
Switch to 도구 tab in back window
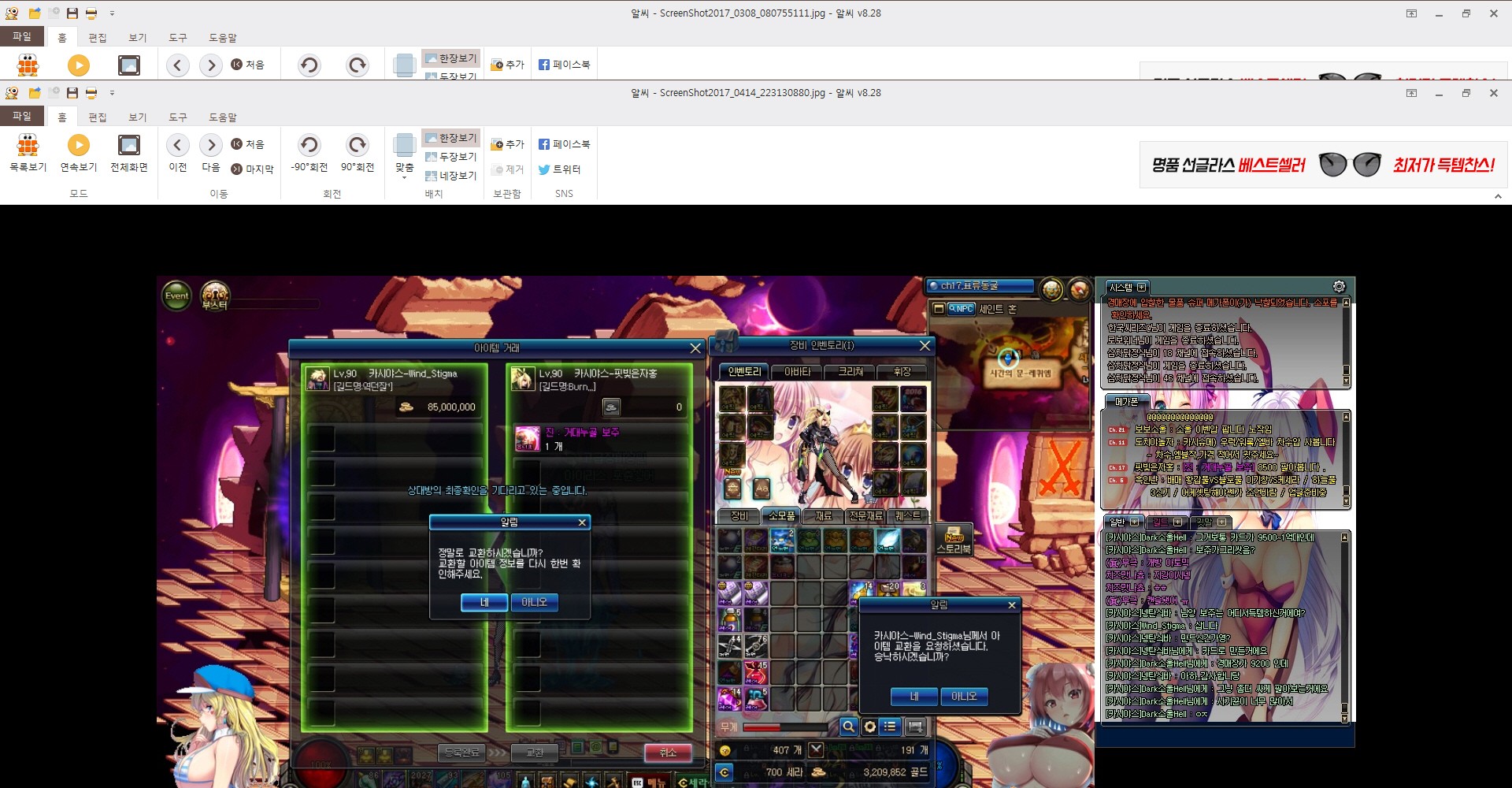(x=178, y=37)
